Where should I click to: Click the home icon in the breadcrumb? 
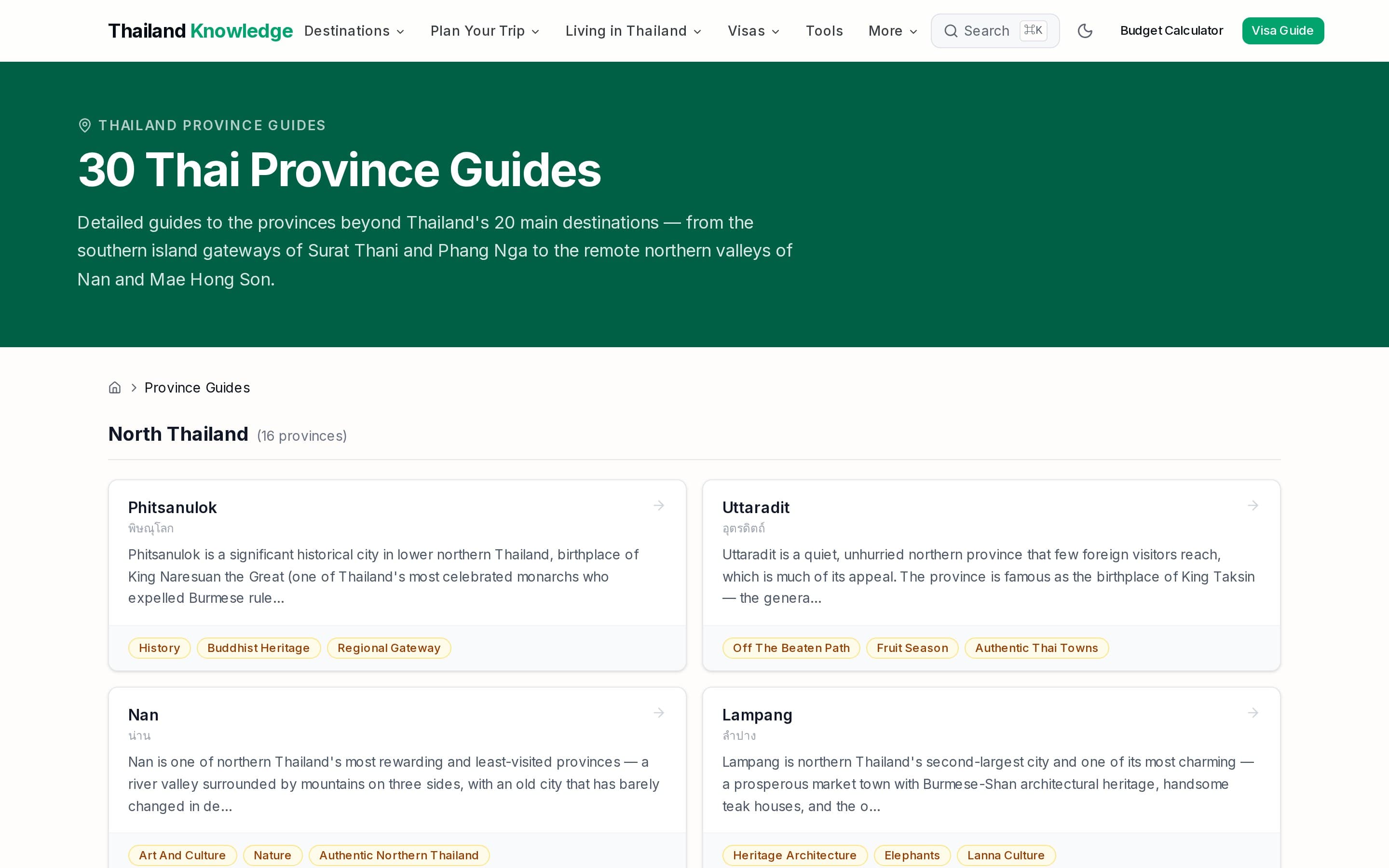[115, 388]
